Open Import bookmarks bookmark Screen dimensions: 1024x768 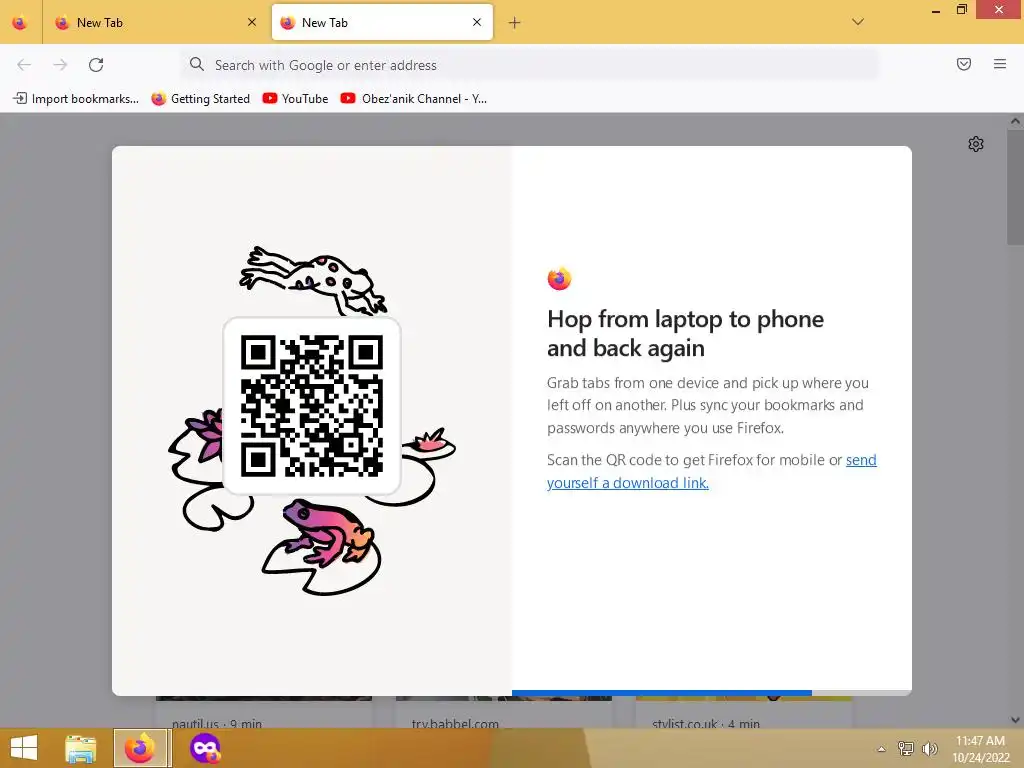[x=76, y=99]
